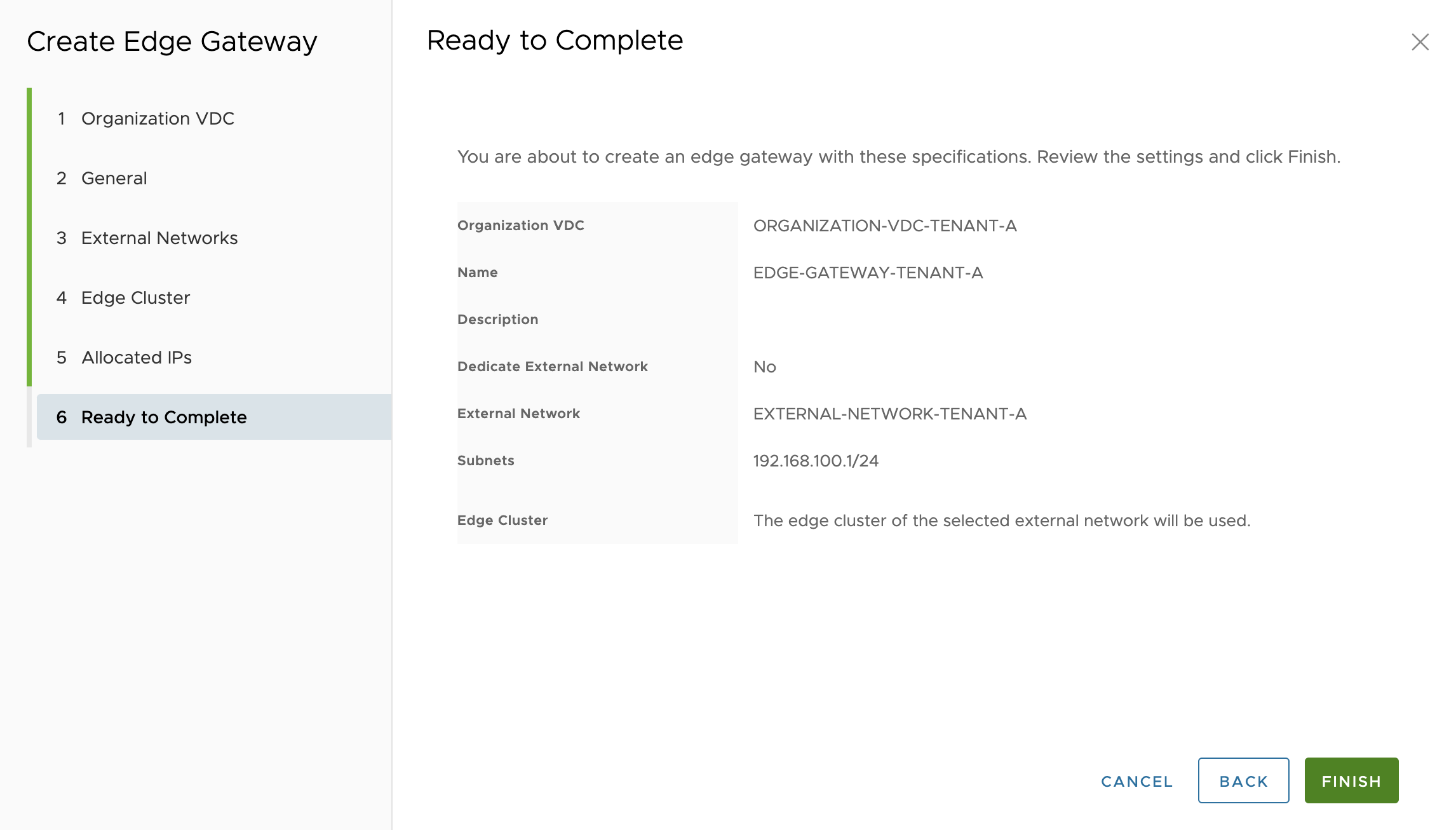Screen dimensions: 1456x830
Task: Open step 1 Organization VDC
Action: pos(158,118)
